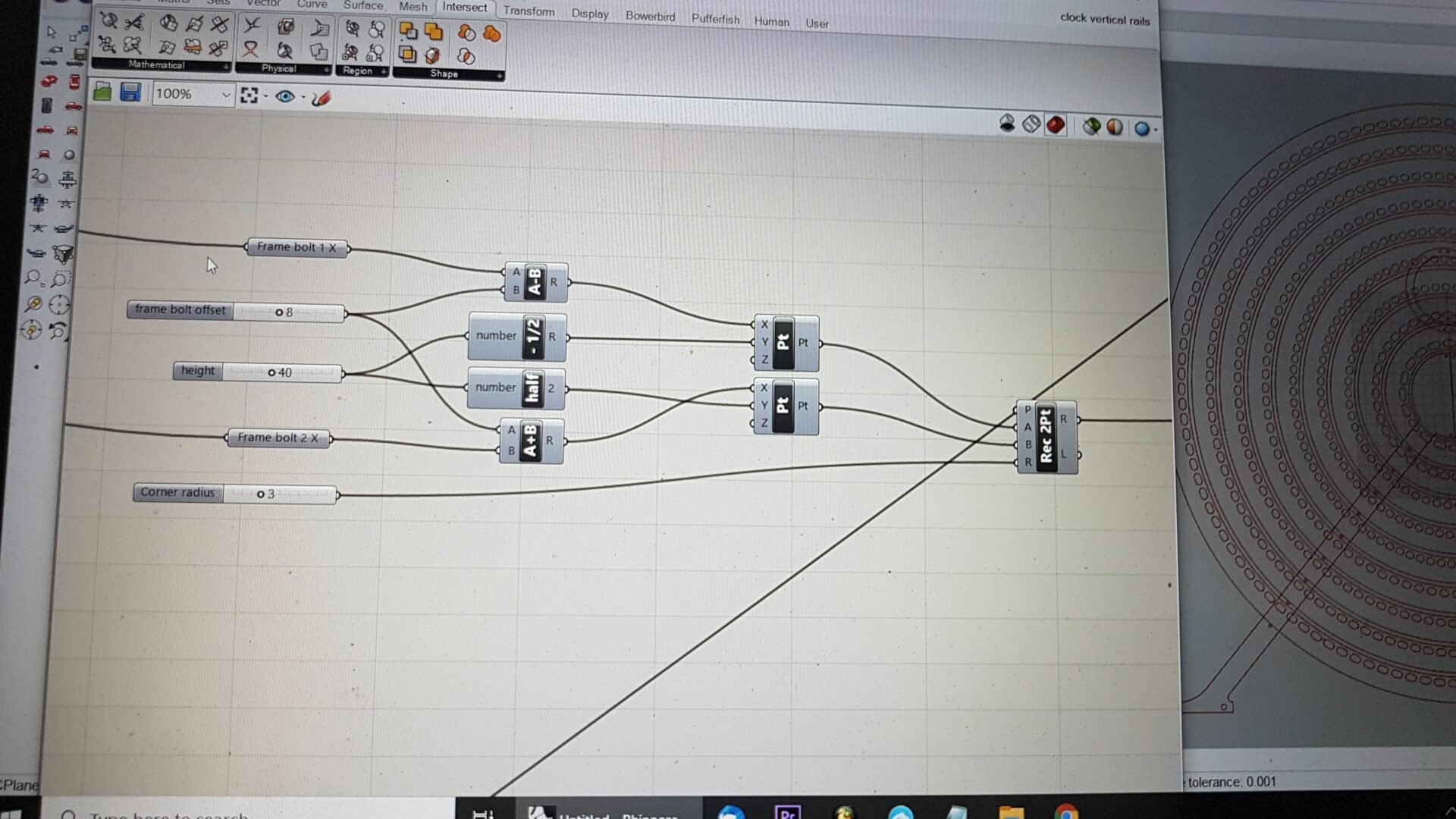The image size is (1456, 819).
Task: Toggle the preview eye icon on the toolbar
Action: (287, 97)
